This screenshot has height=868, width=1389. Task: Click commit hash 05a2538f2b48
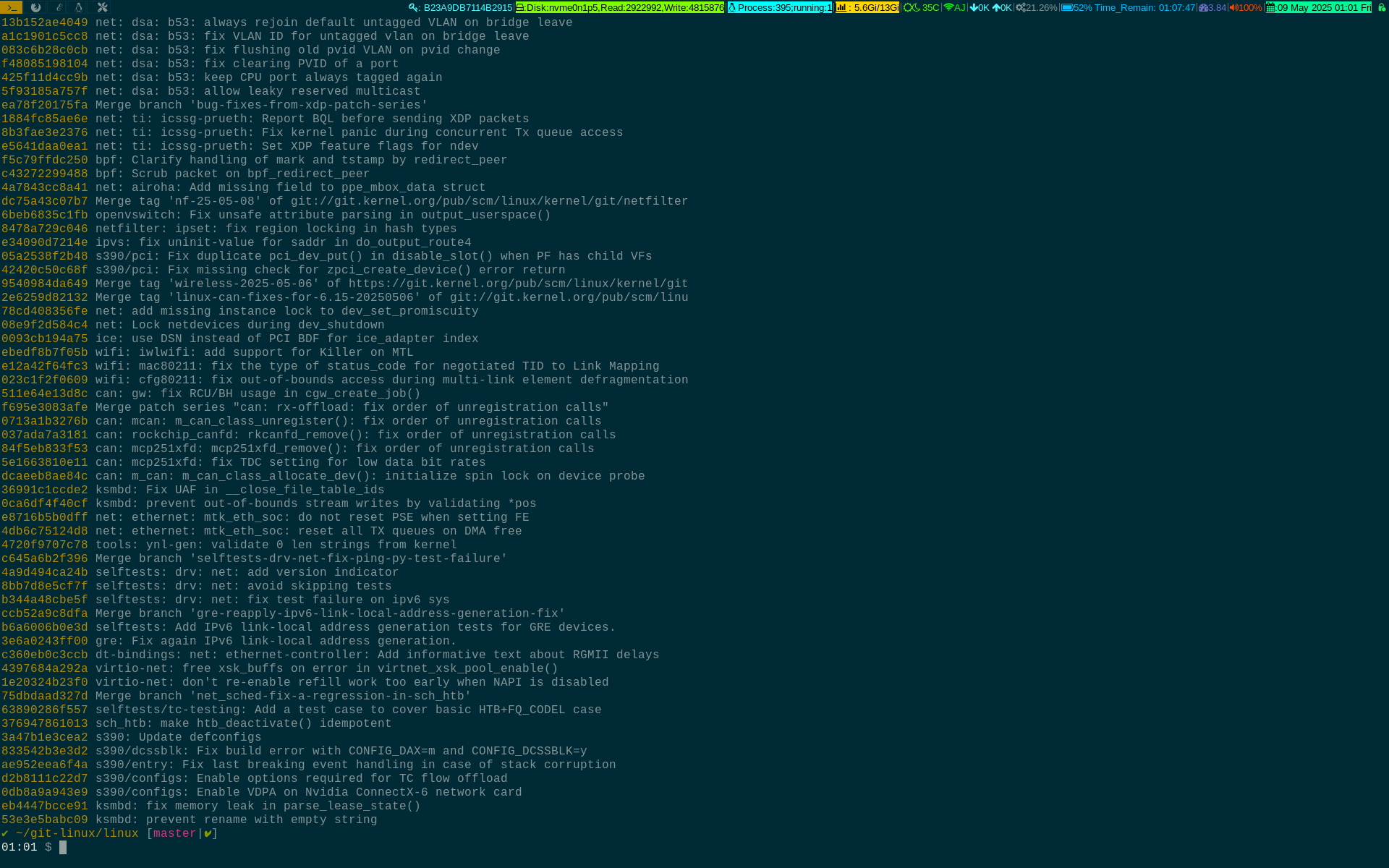tap(44, 256)
